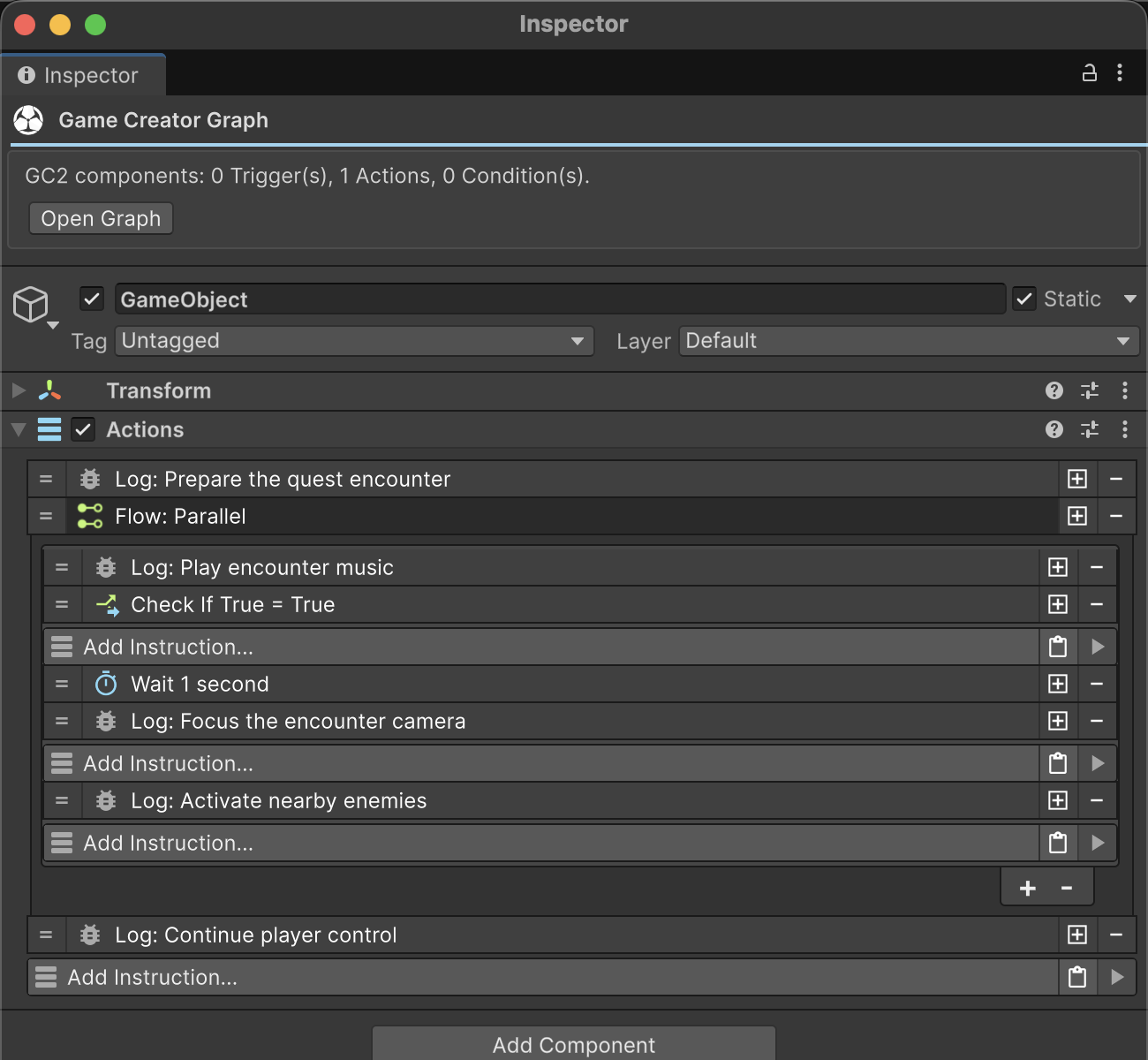Disable the Actions component checkbox
The height and width of the screenshot is (1060, 1148).
pyautogui.click(x=83, y=429)
